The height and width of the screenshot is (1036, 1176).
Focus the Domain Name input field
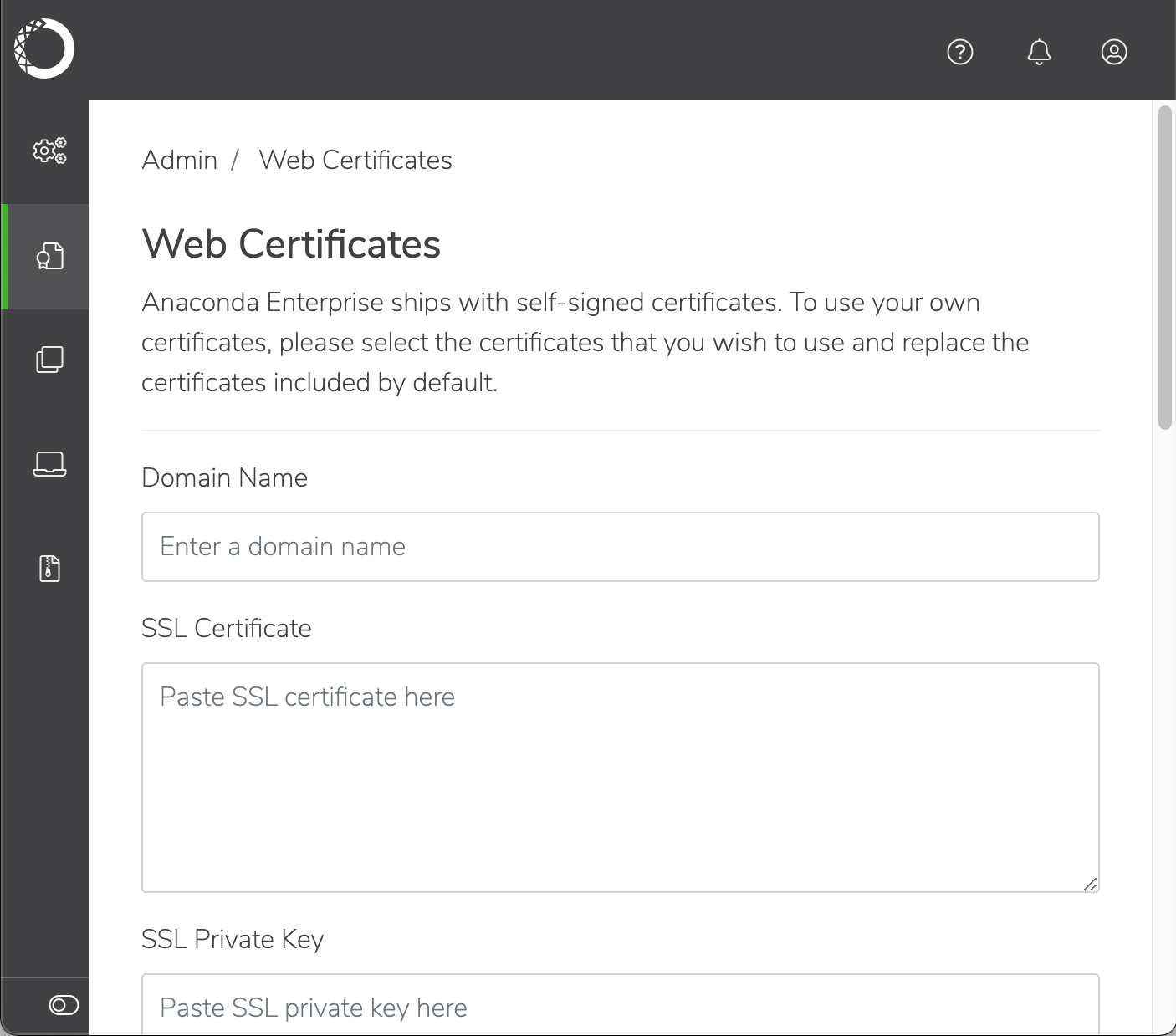click(621, 547)
